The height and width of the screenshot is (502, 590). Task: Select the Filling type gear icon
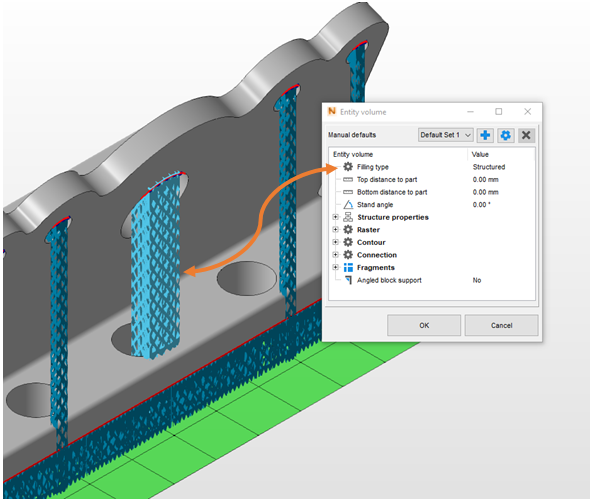tap(348, 167)
